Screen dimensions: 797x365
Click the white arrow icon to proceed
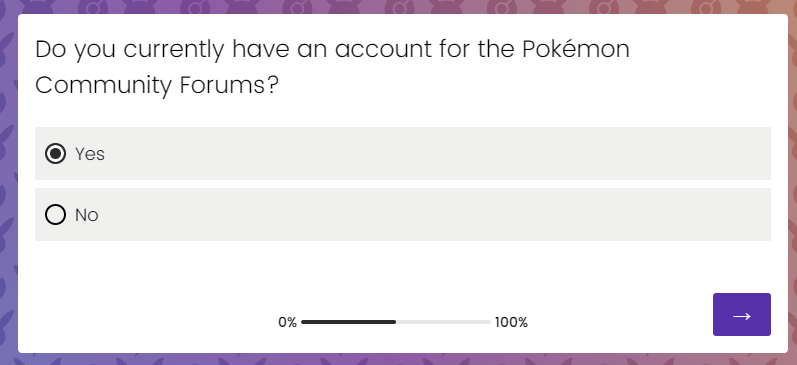742,316
